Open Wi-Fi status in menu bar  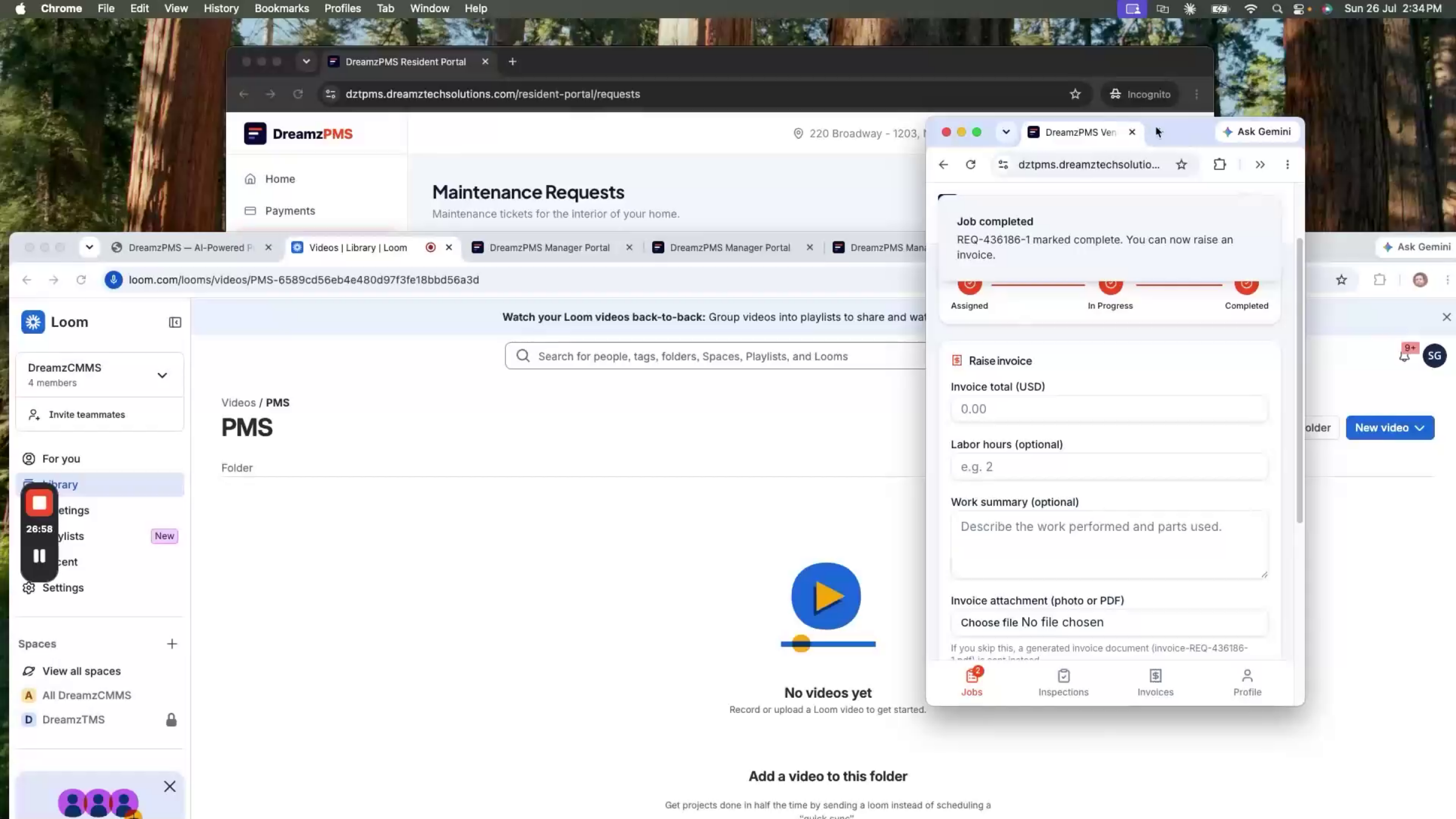coord(1250,8)
